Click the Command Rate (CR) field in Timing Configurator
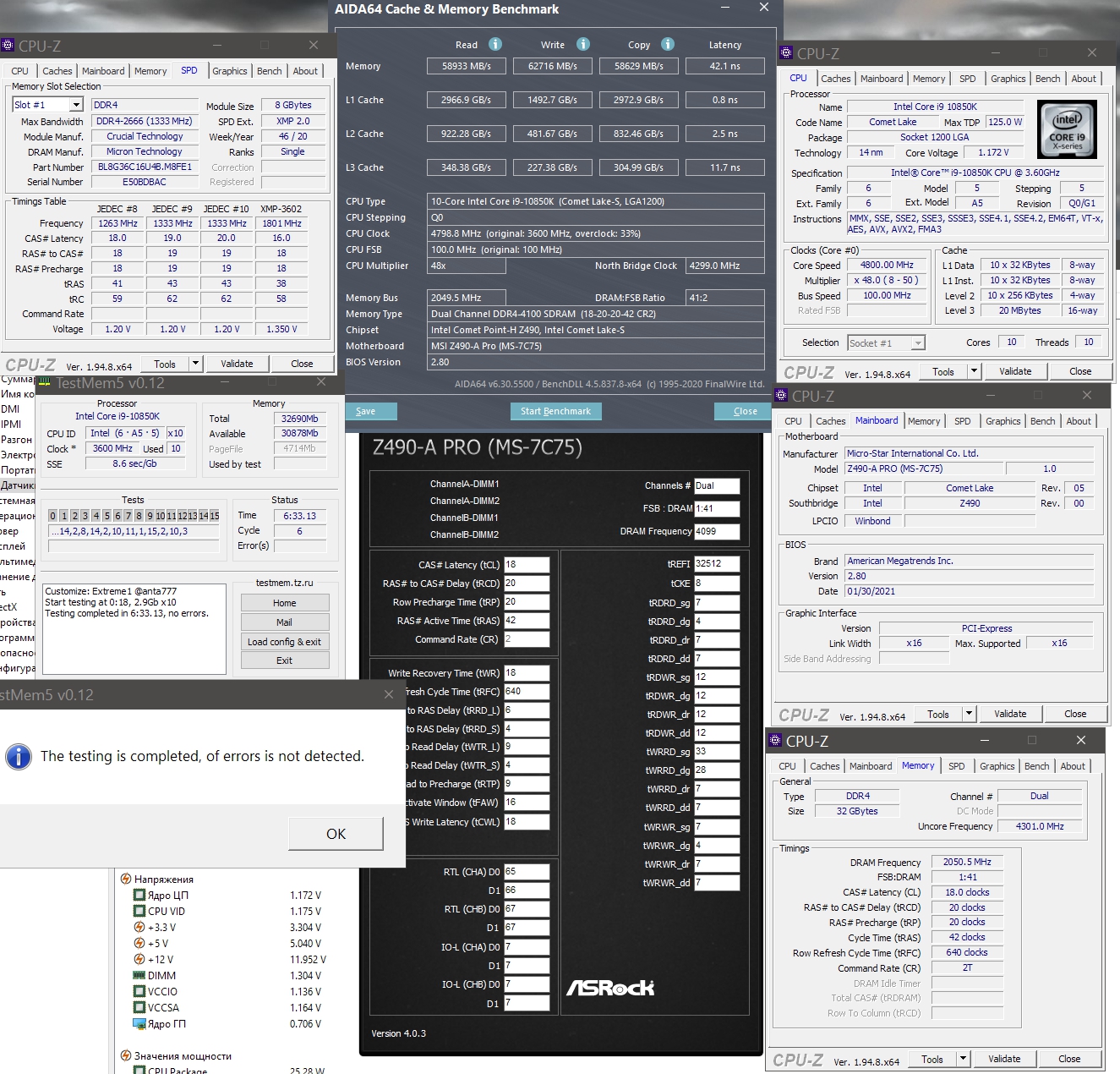1120x1074 pixels. (x=527, y=639)
